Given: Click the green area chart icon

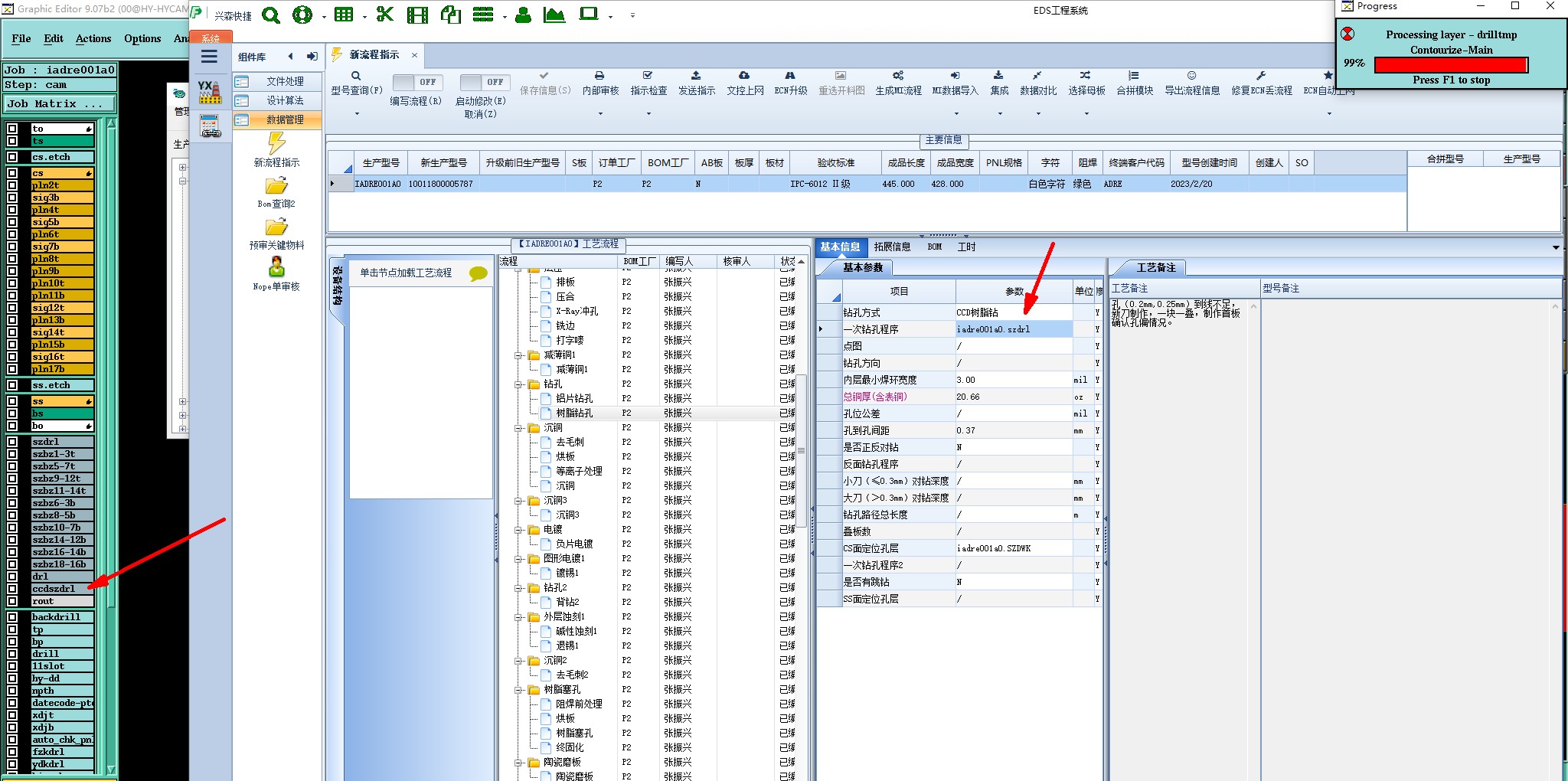Looking at the screenshot, I should 554,15.
